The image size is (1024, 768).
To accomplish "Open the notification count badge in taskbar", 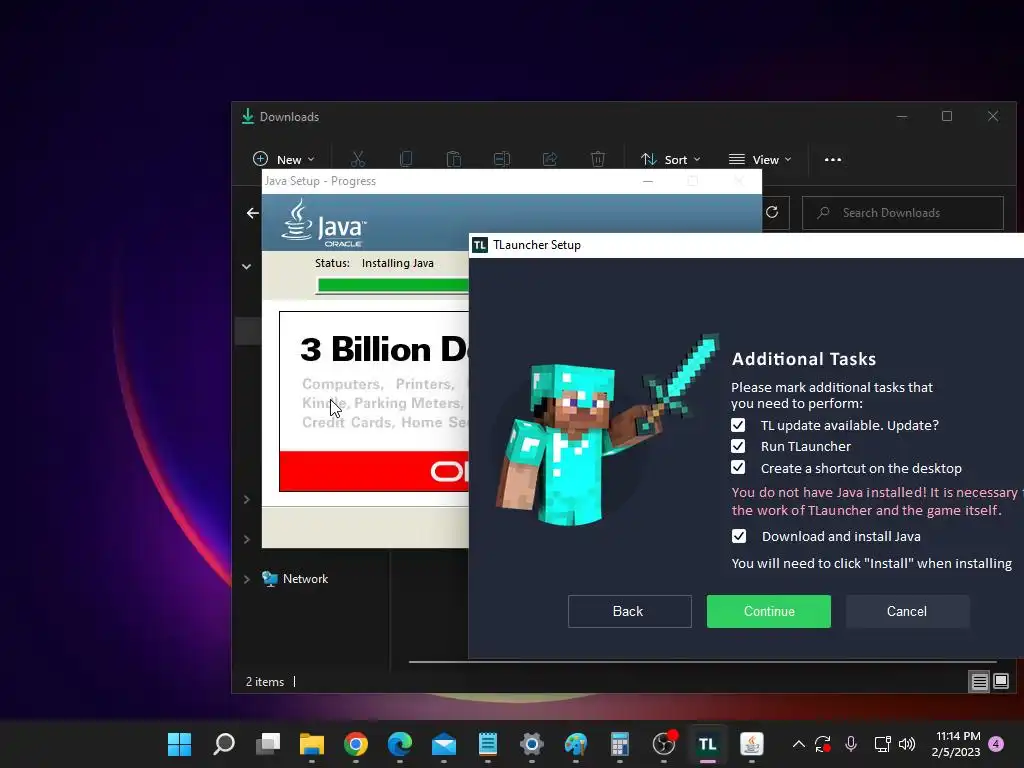I will pyautogui.click(x=997, y=744).
